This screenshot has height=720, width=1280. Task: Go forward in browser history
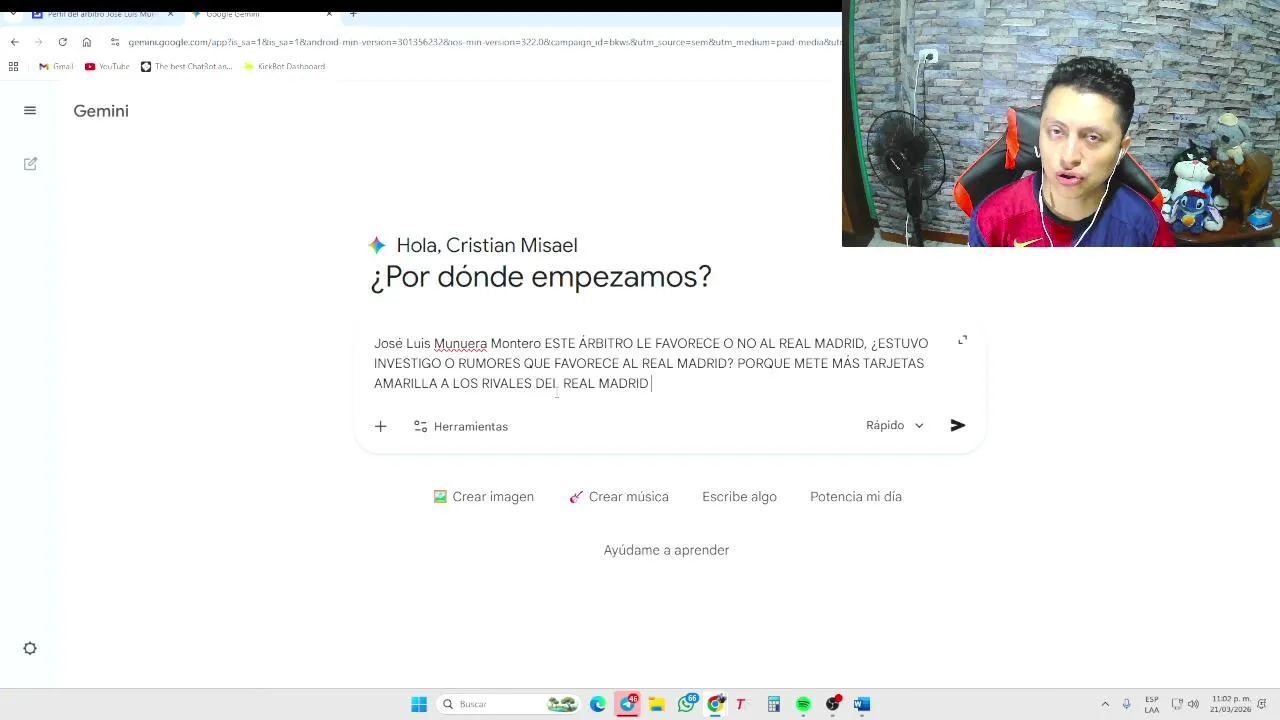(x=38, y=42)
